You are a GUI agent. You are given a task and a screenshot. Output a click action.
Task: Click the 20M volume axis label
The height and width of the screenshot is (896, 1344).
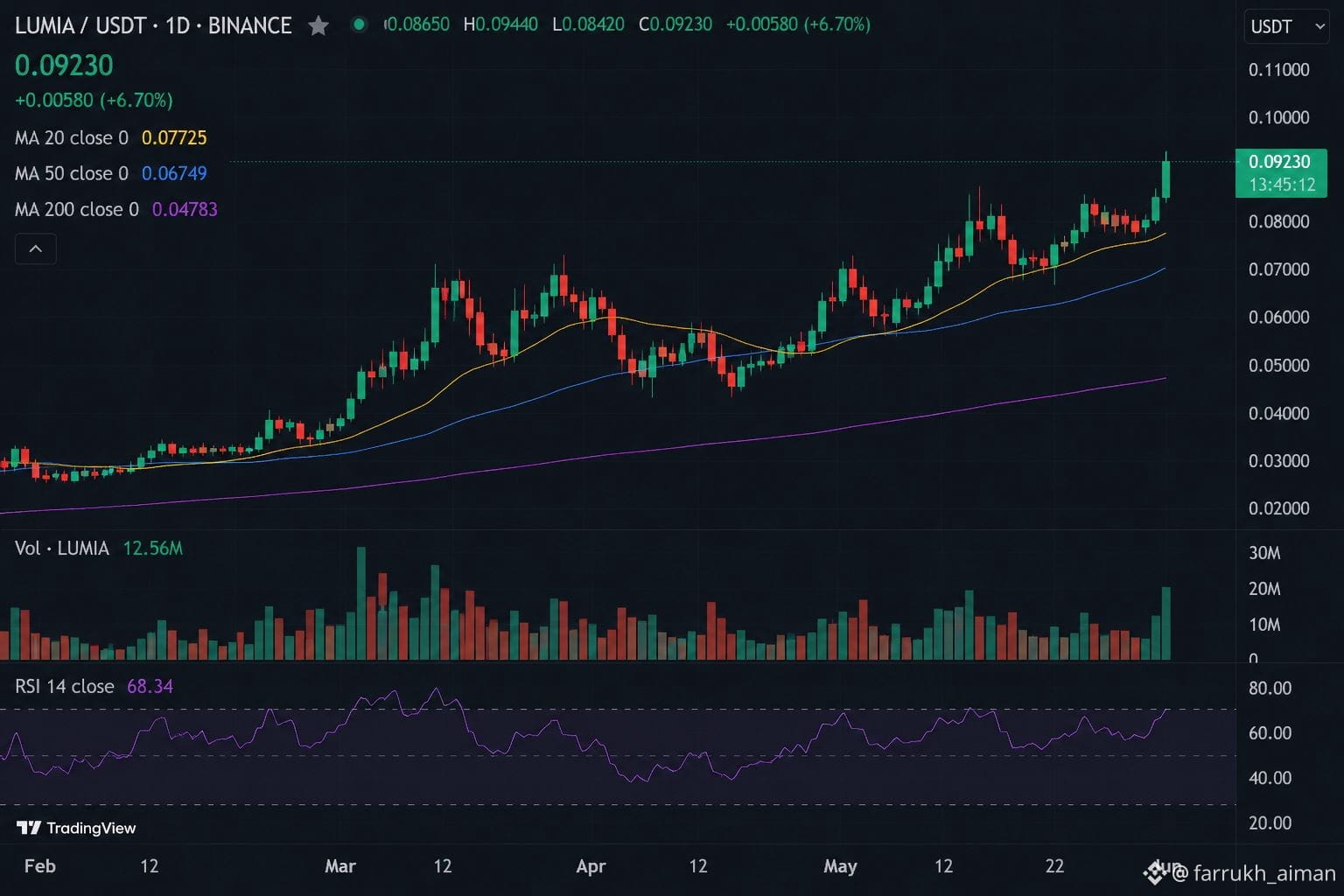(x=1265, y=589)
